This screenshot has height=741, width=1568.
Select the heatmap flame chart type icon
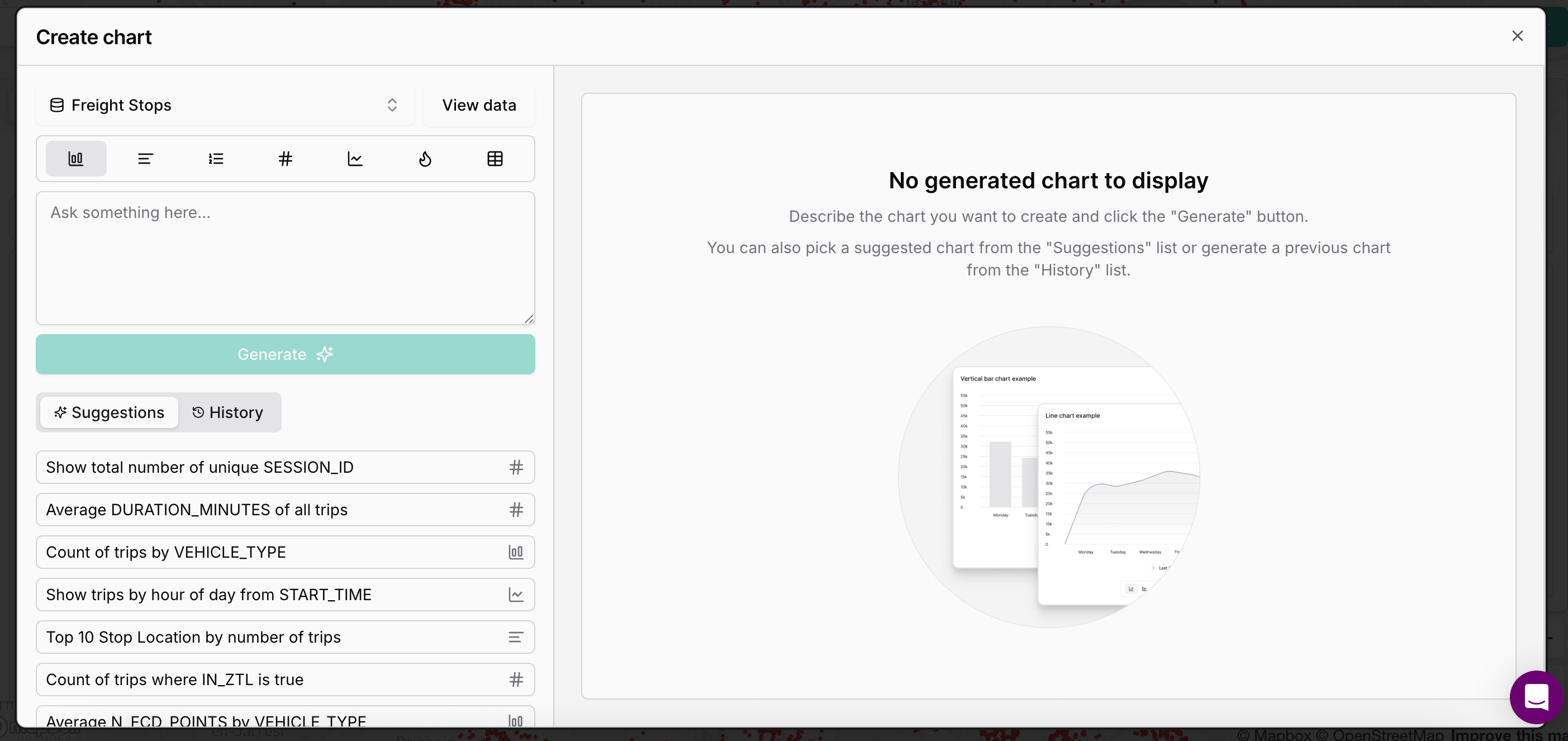click(425, 159)
